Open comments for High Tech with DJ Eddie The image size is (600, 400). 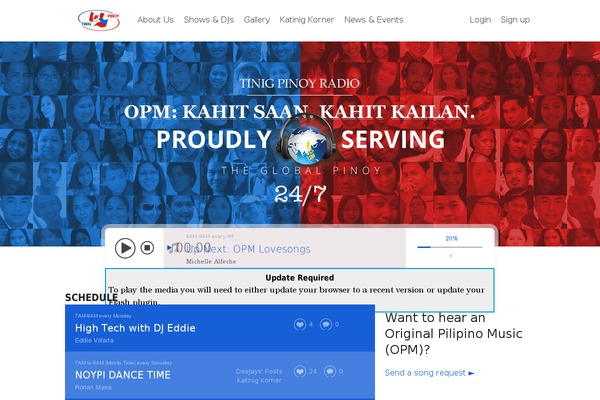click(x=326, y=325)
